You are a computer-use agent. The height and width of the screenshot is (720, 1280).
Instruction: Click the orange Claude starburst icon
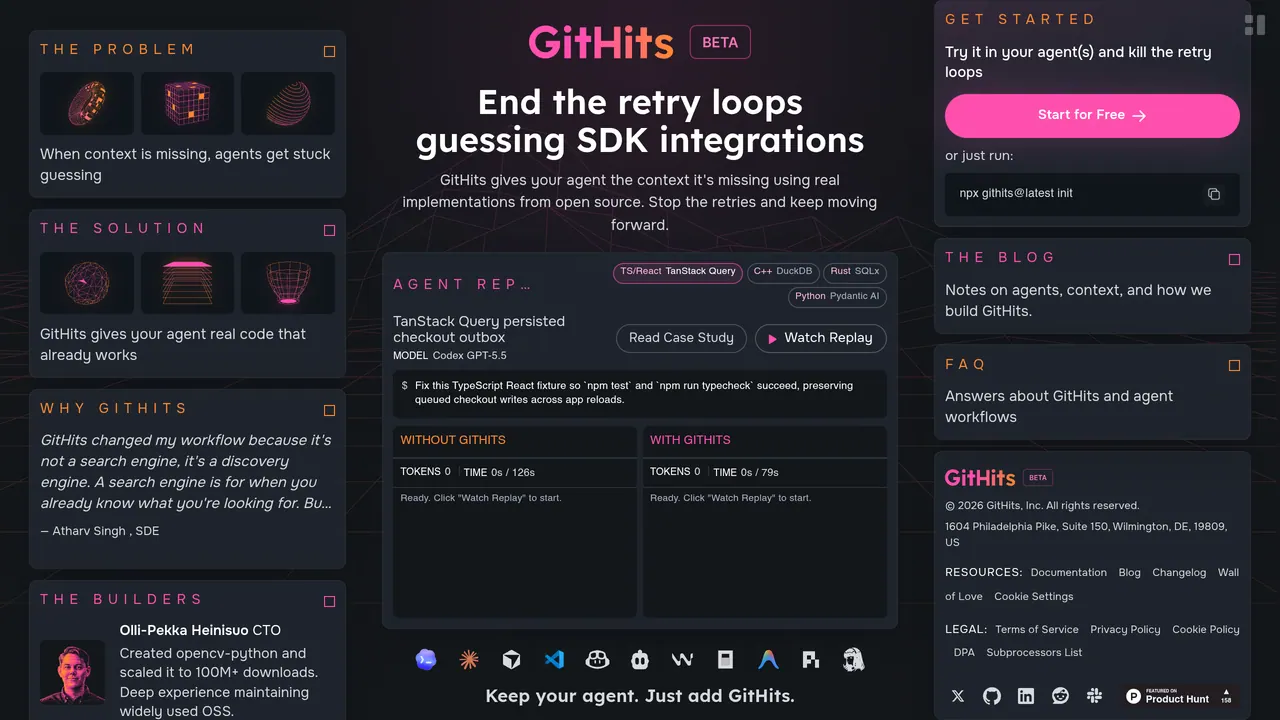tap(469, 660)
